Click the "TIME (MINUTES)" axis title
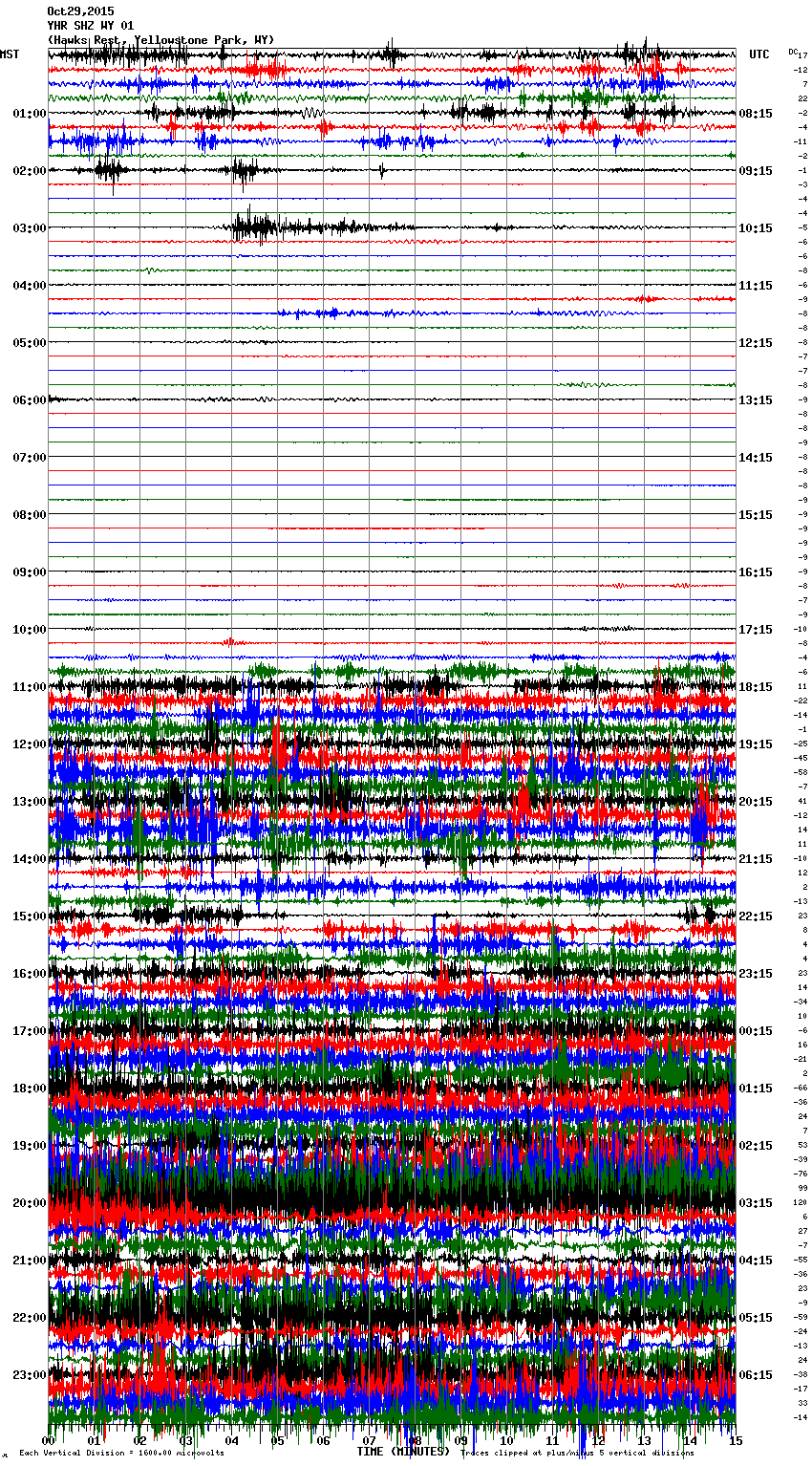Image resolution: width=812 pixels, height=1466 pixels. coord(403,1452)
